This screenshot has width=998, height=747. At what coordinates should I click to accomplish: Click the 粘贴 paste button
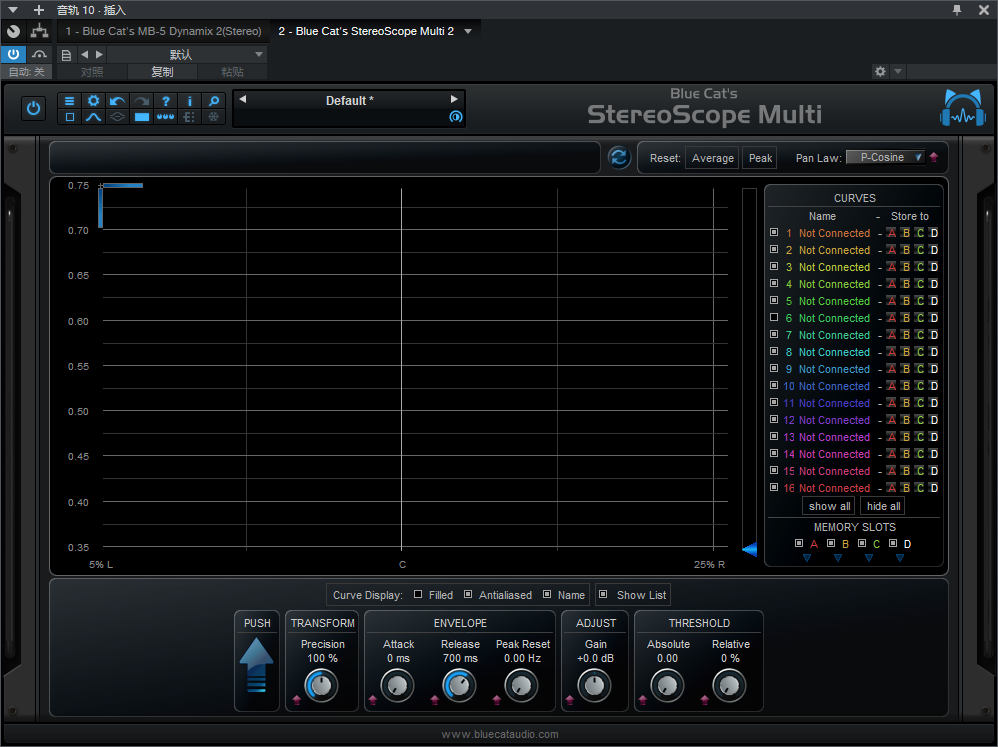232,72
